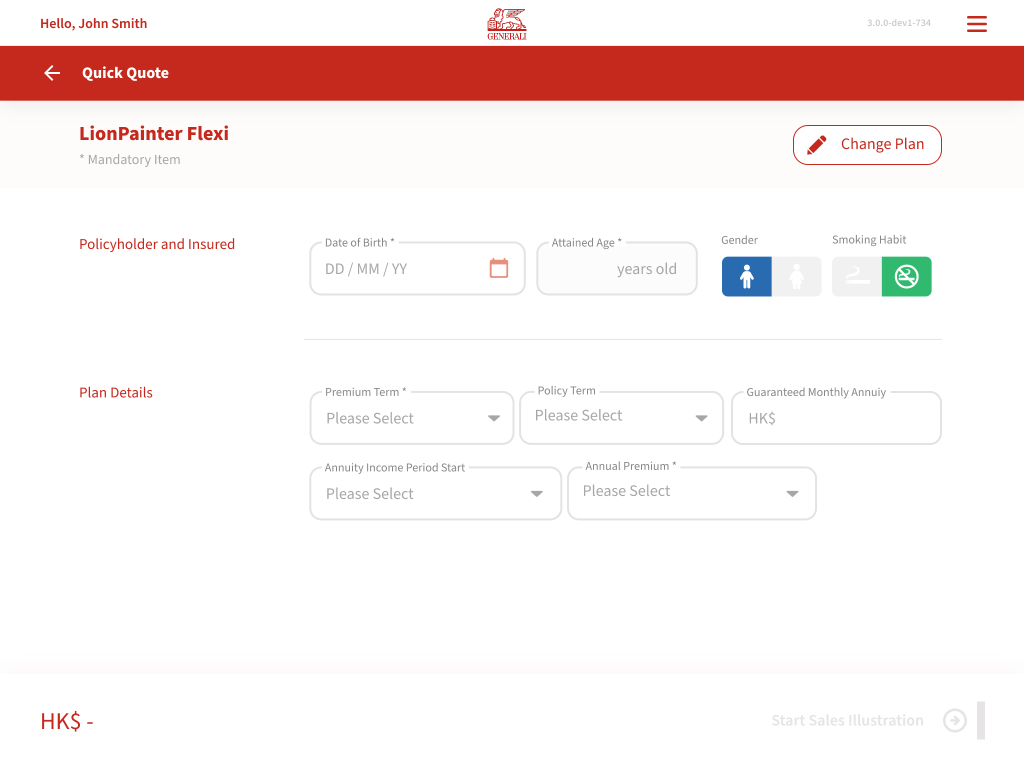
Task: Select non-smoker habit option
Action: (x=906, y=277)
